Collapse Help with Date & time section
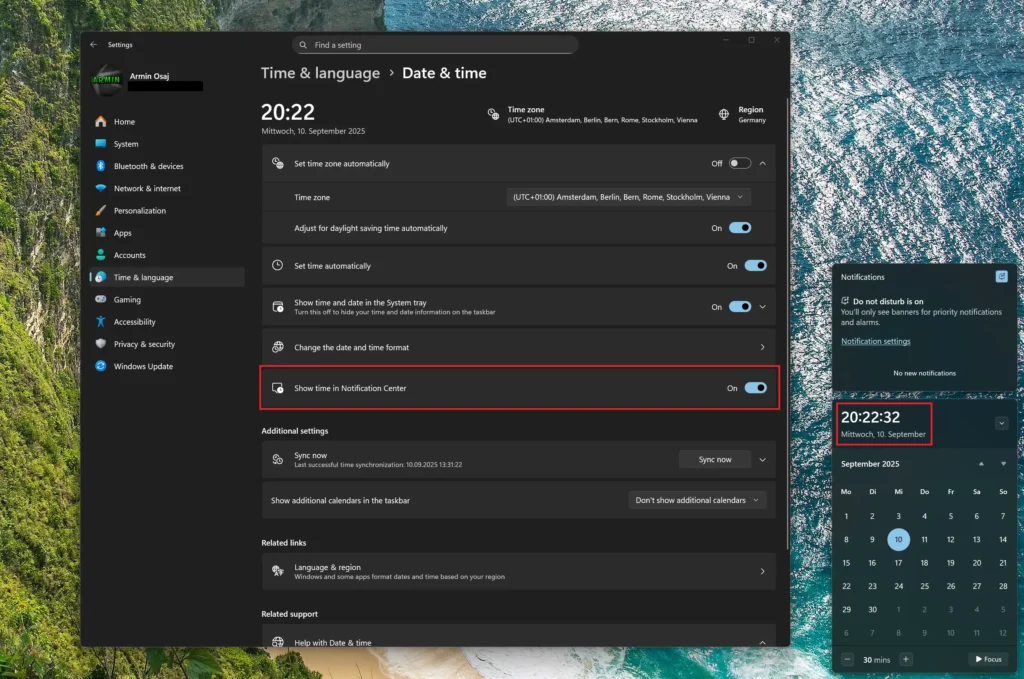This screenshot has width=1024, height=679. (762, 642)
